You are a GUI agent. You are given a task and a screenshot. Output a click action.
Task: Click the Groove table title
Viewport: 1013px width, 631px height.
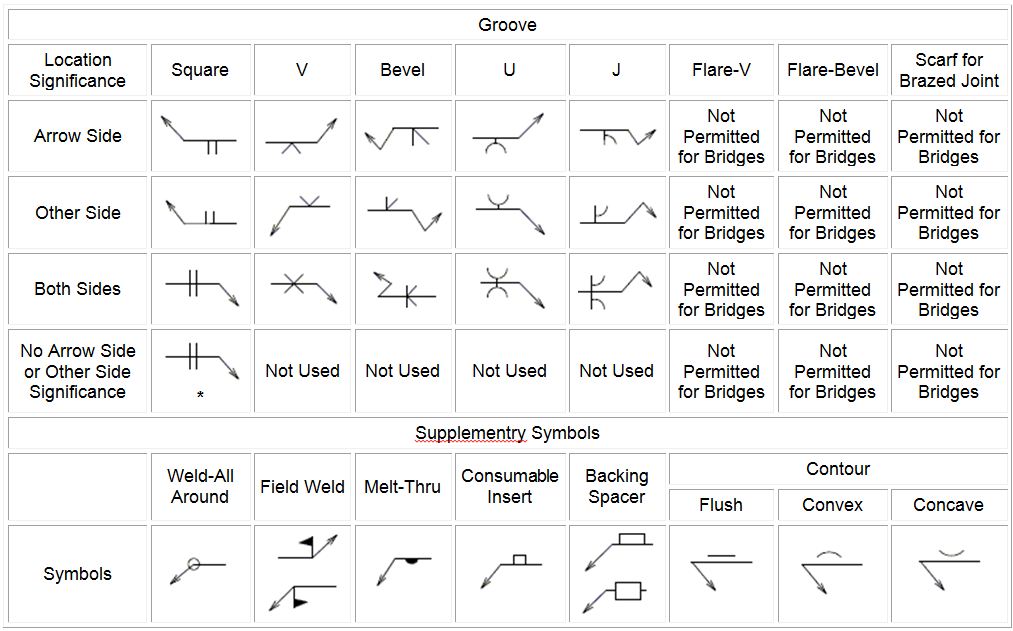[507, 25]
